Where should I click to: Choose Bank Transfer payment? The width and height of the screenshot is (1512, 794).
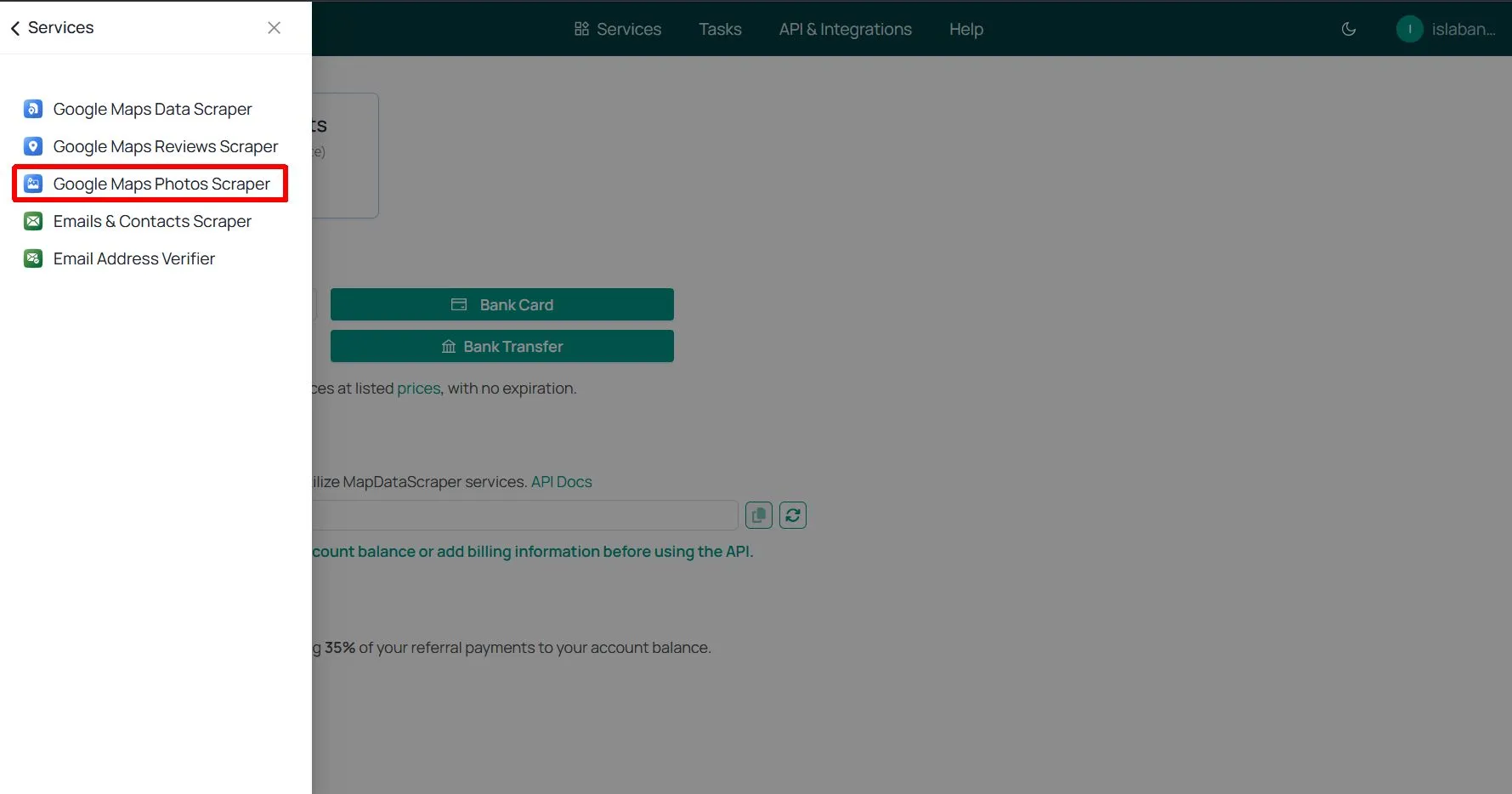pos(502,346)
